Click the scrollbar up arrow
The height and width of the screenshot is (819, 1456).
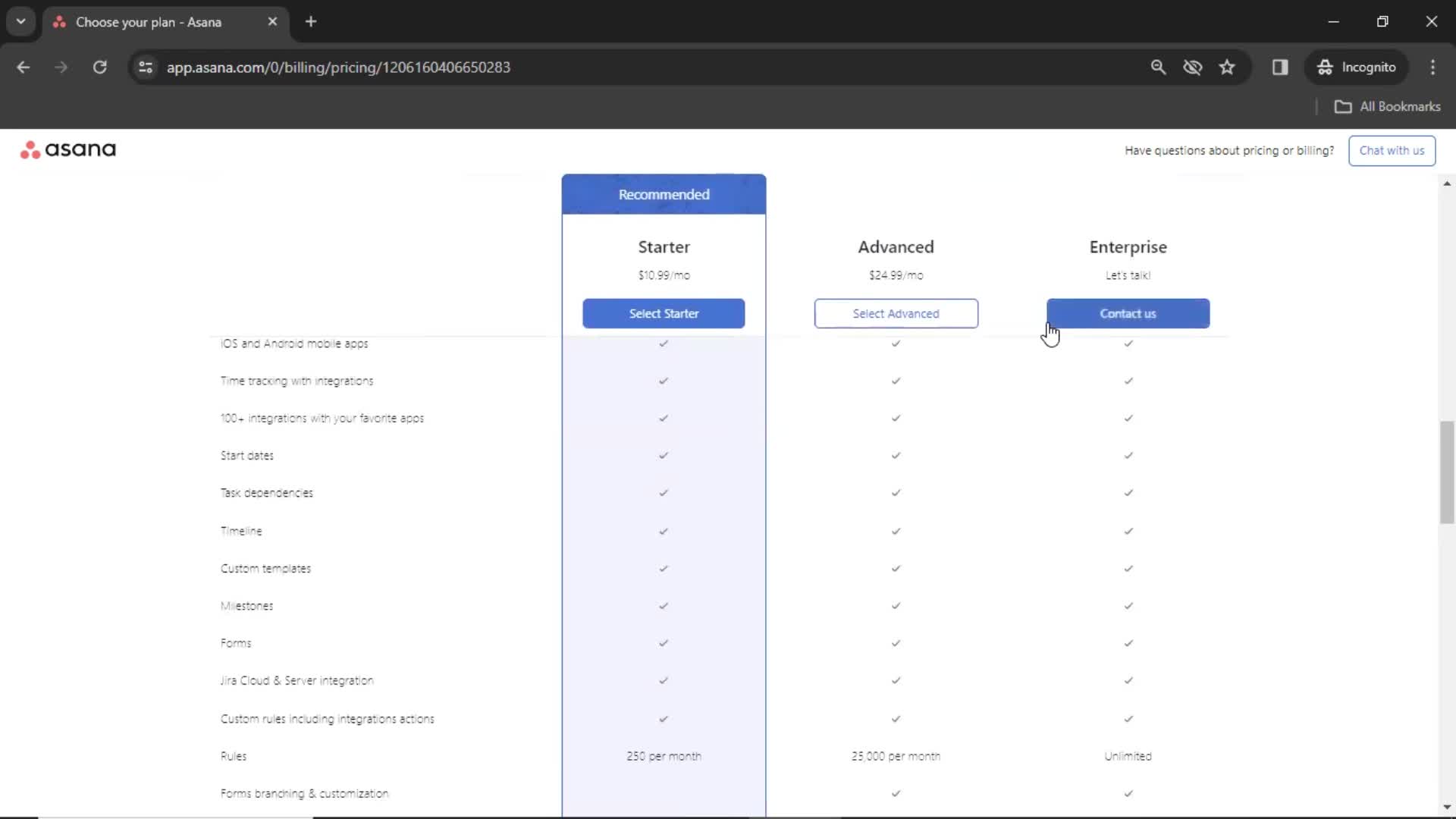(x=1447, y=184)
